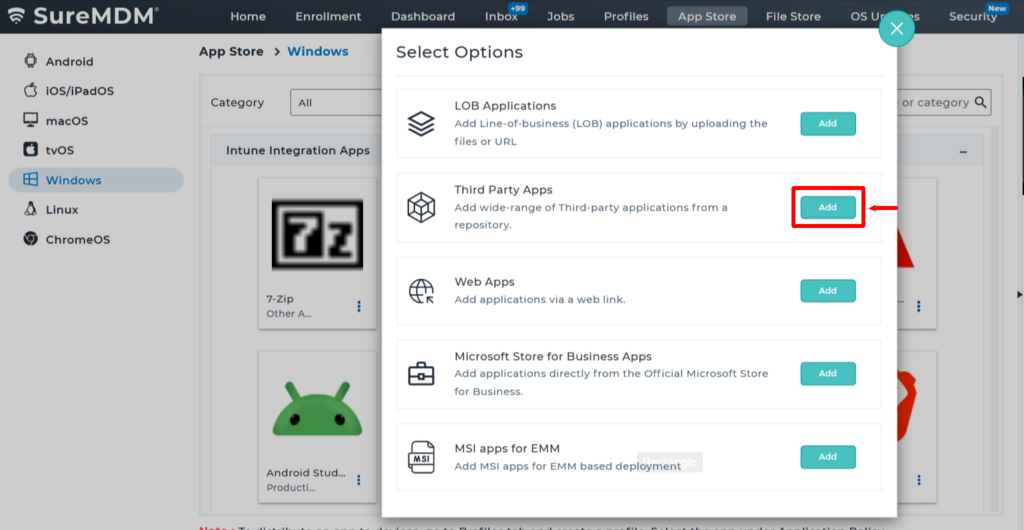This screenshot has width=1024, height=530.
Task: Close the Select Options dialog
Action: pyautogui.click(x=896, y=29)
